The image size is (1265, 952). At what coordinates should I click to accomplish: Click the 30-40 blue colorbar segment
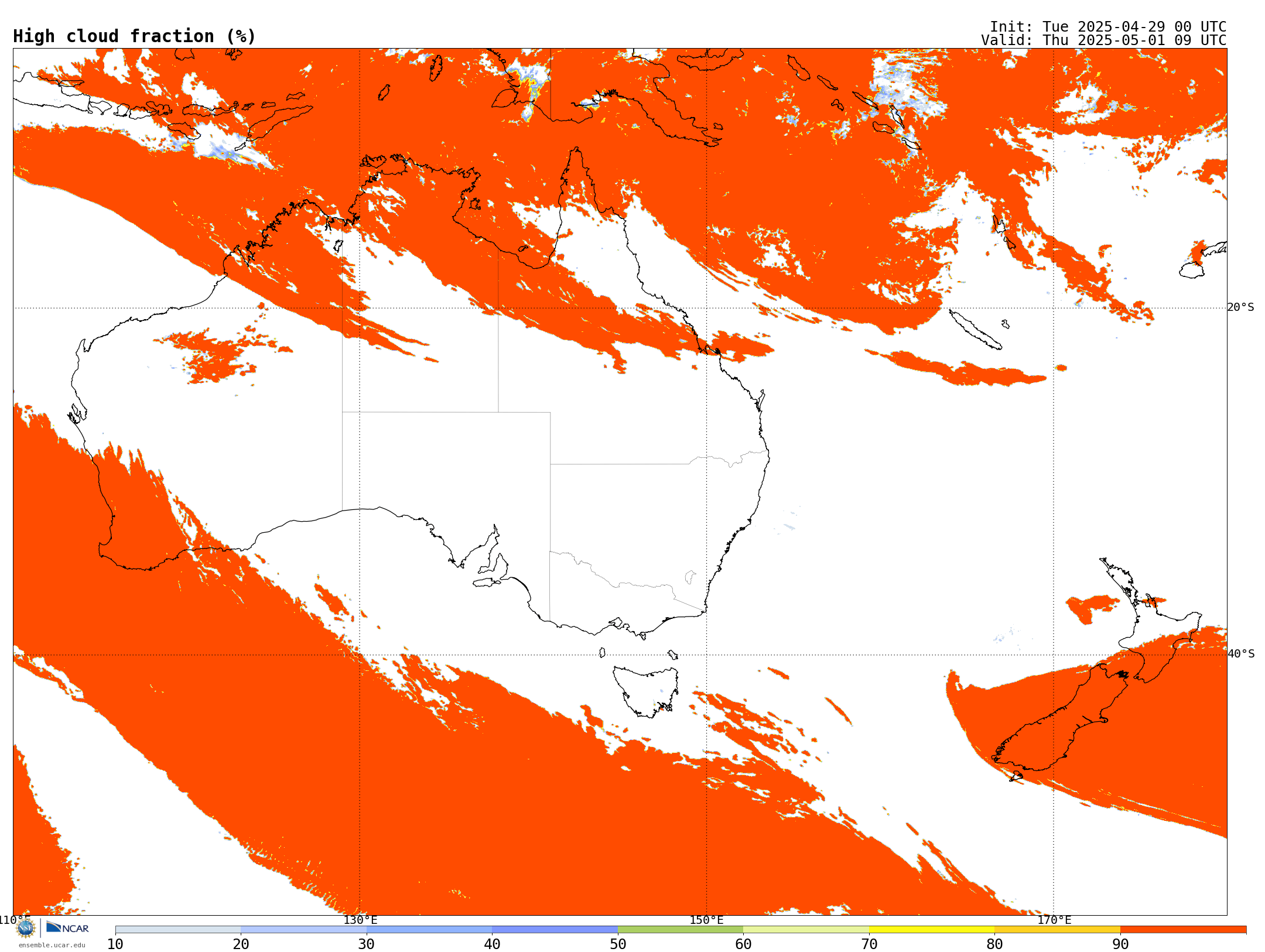point(429,930)
